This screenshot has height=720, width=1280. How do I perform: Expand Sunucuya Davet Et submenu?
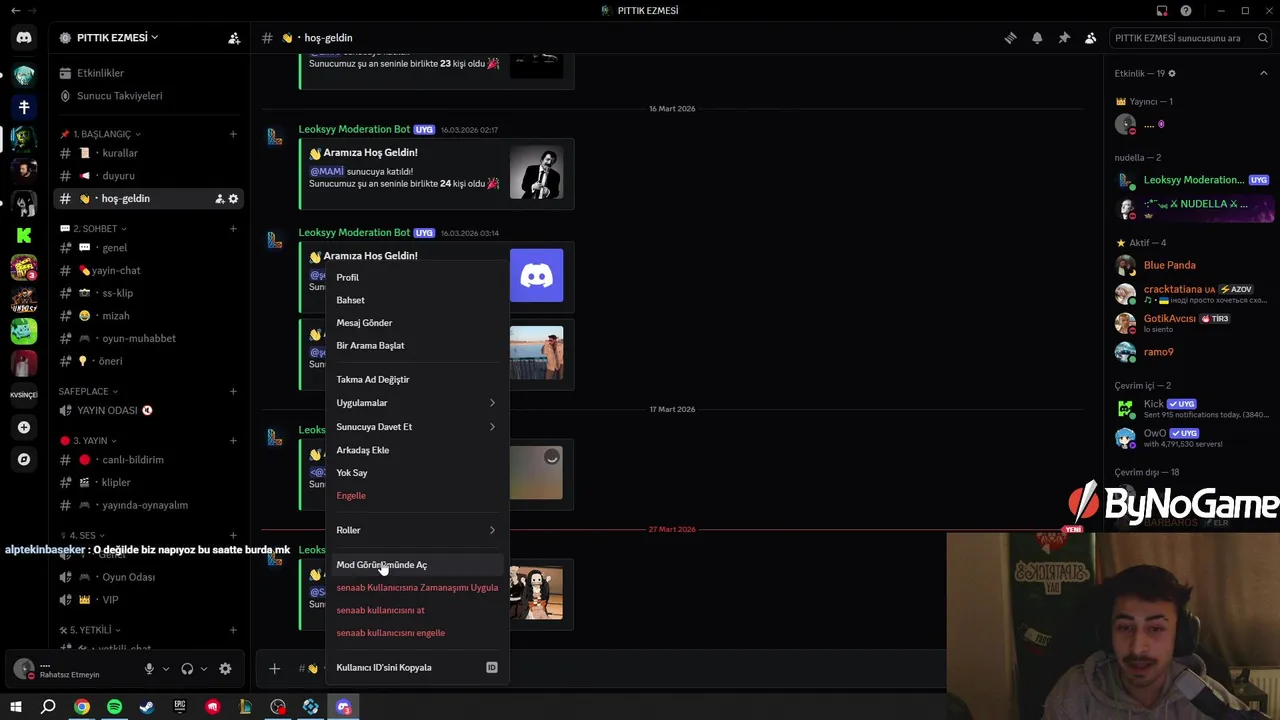coord(416,427)
